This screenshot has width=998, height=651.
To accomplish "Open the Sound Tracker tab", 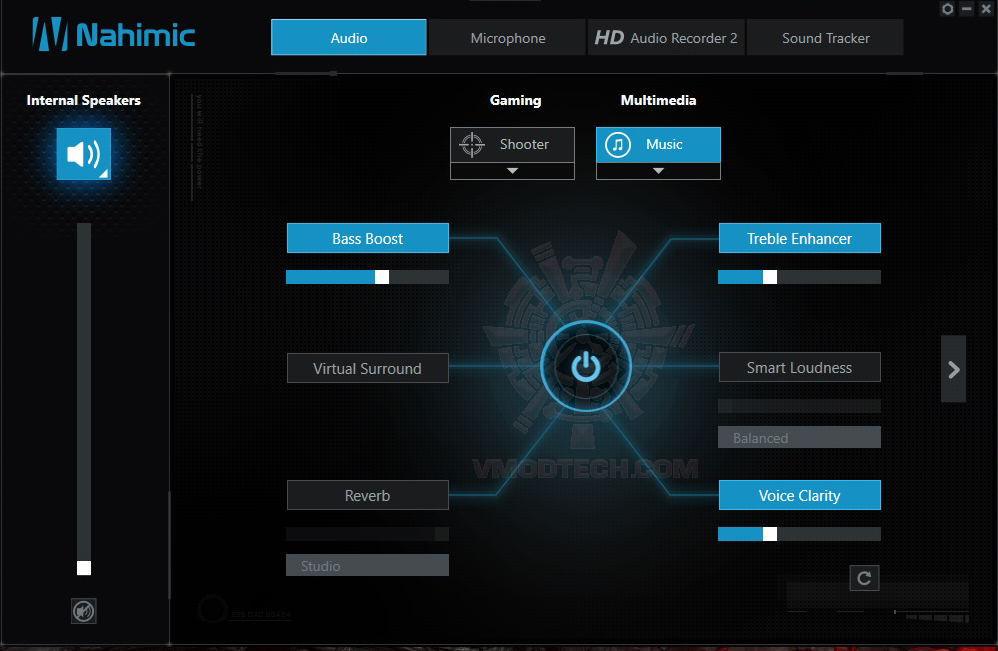I will 825,38.
